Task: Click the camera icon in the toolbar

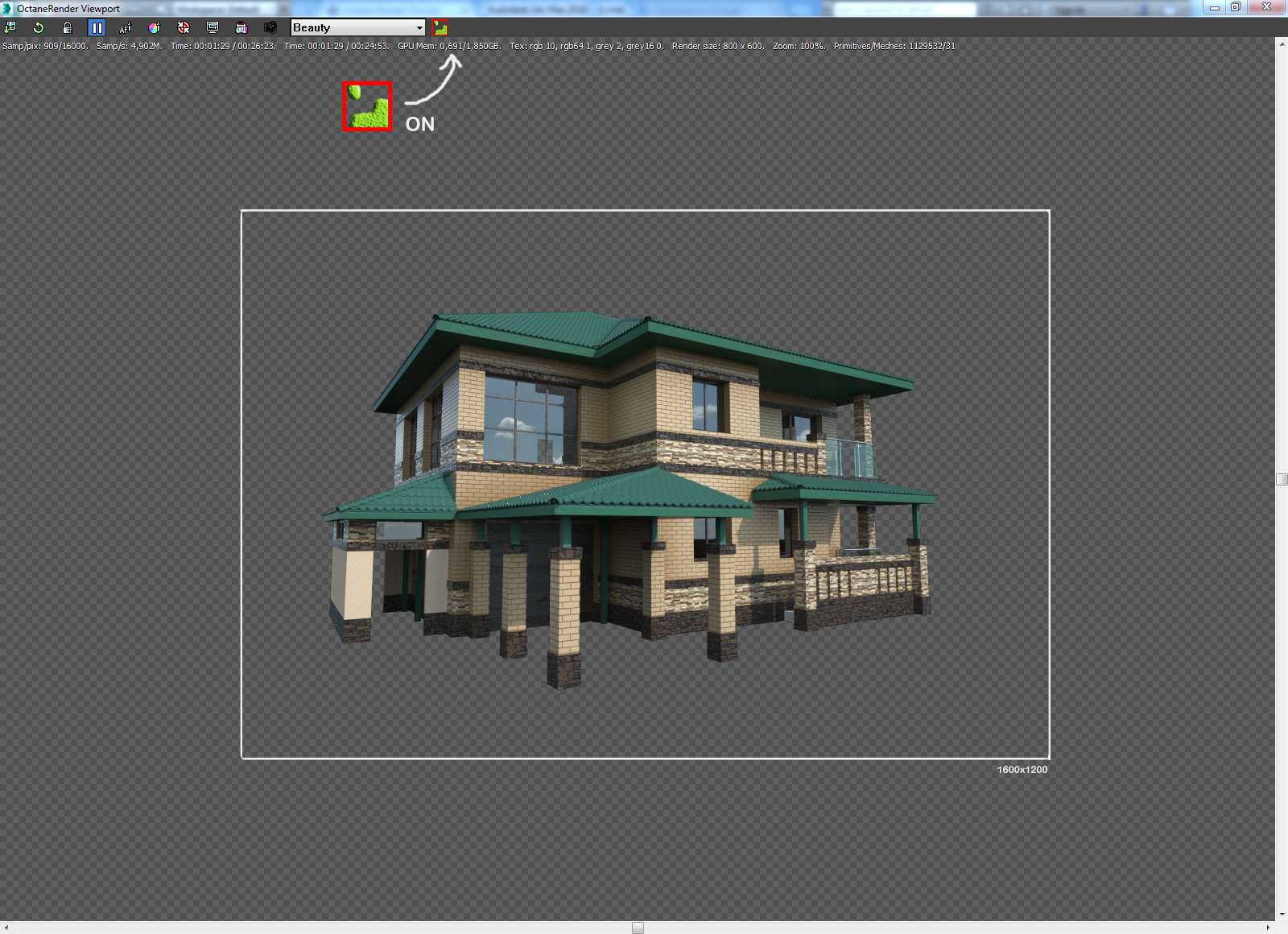Action: pos(270,27)
